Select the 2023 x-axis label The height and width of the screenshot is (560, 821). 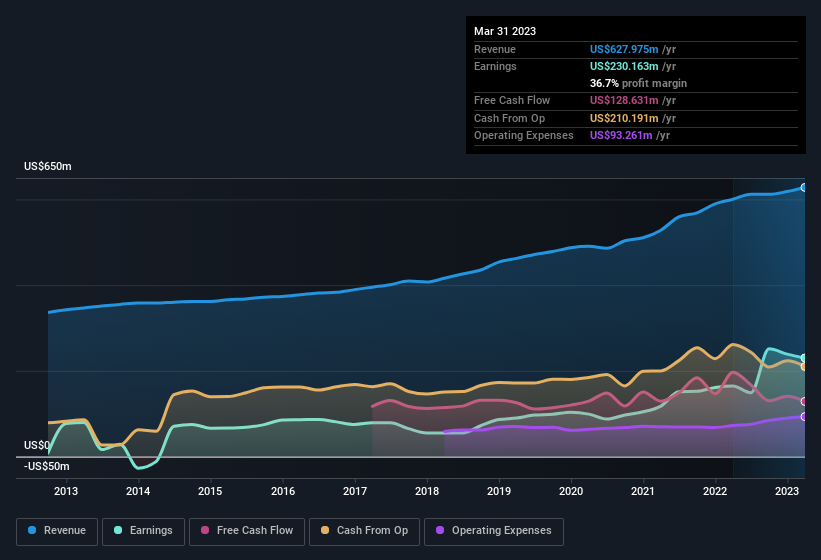click(x=787, y=491)
